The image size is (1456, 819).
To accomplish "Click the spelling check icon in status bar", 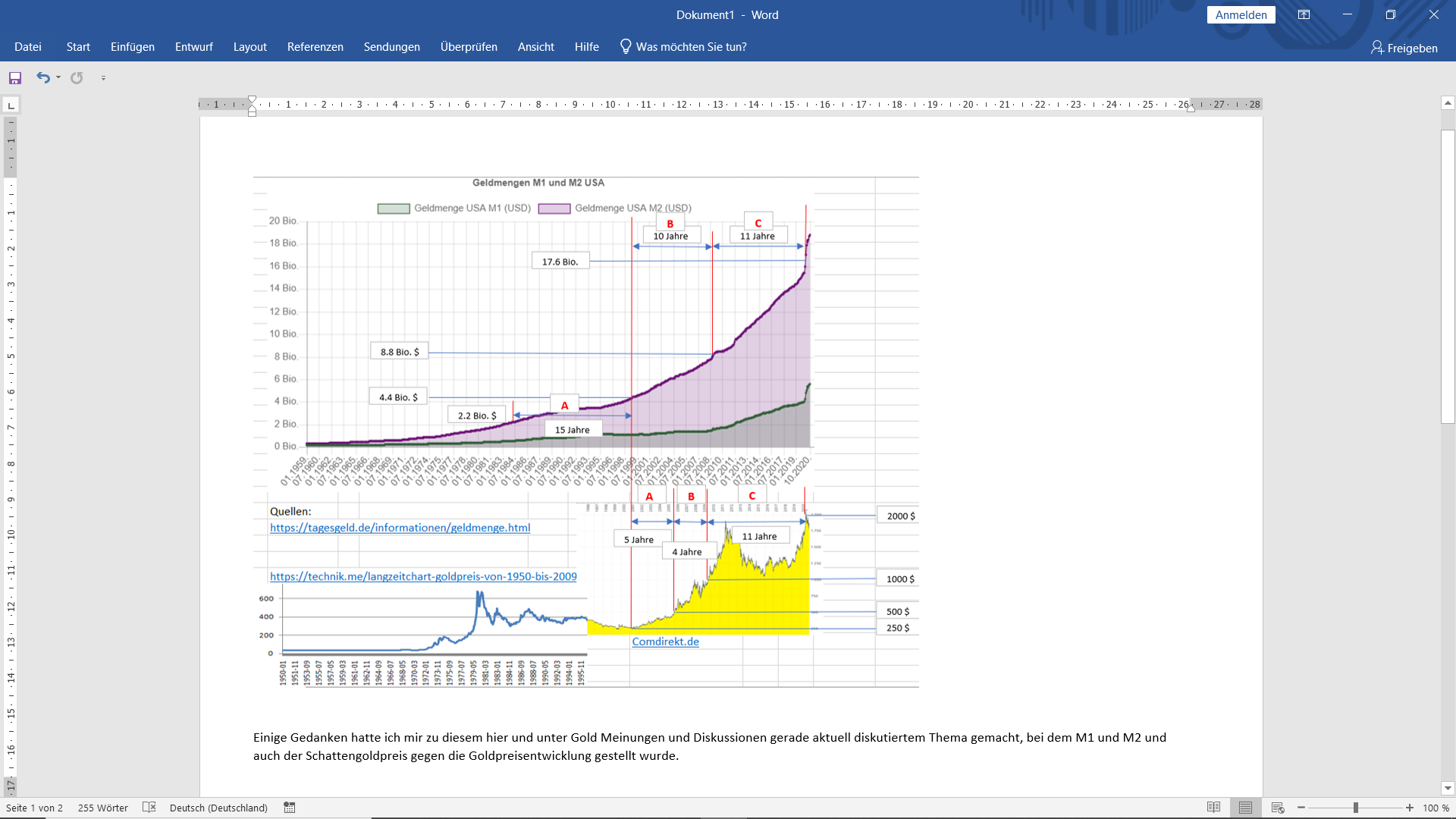I will 149,808.
